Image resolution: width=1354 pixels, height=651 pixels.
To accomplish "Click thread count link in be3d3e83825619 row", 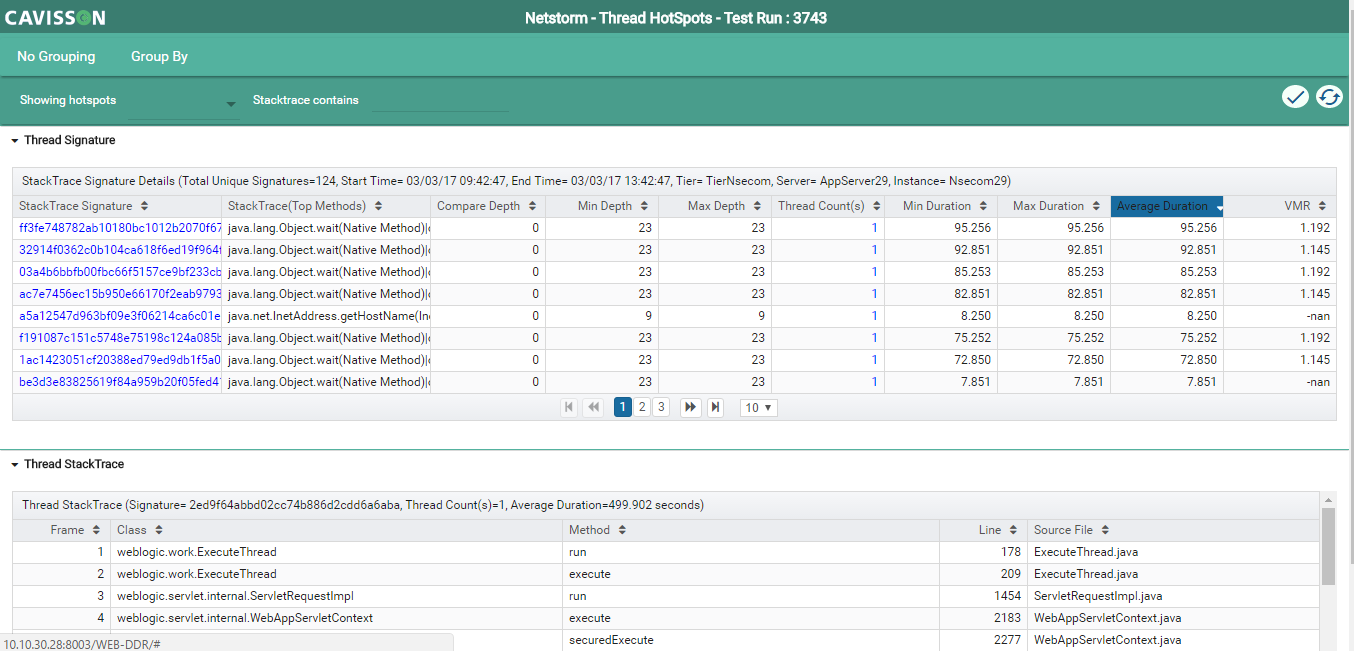I will (875, 382).
